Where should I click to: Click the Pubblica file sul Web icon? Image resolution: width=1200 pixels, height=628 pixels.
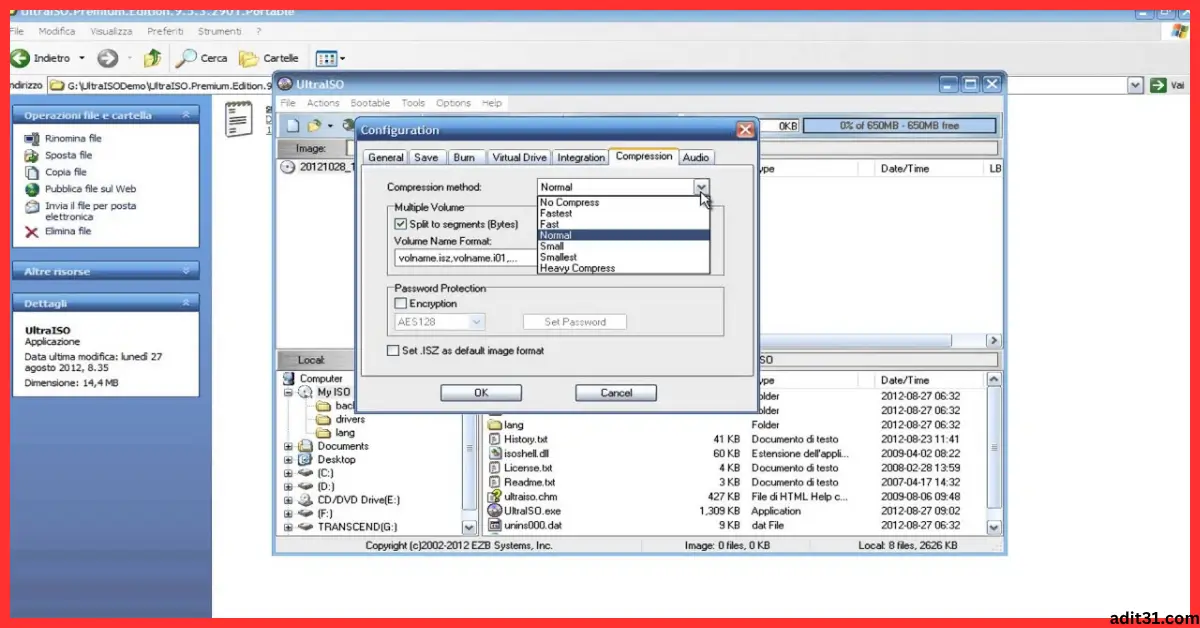(x=32, y=188)
